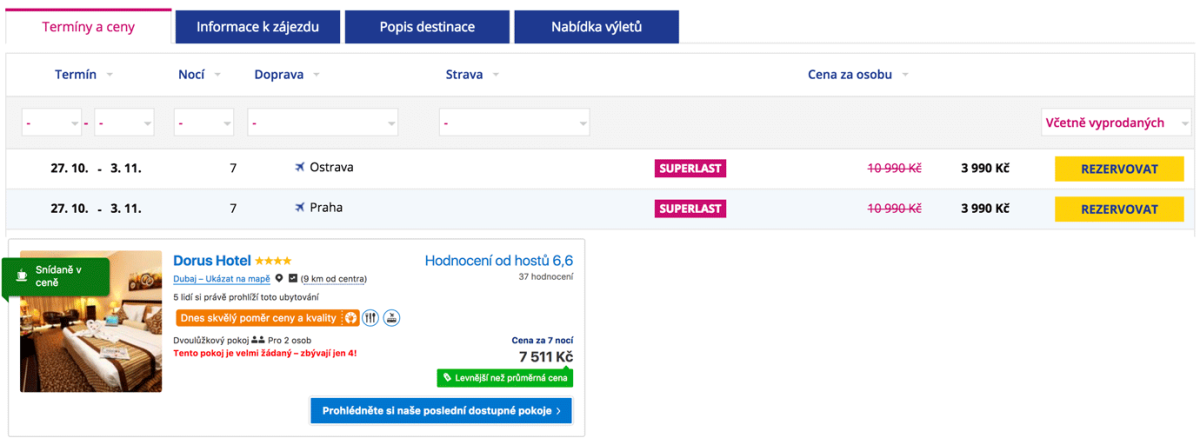Click the airplane icon next to Praha
The width and height of the screenshot is (1200, 438).
(x=299, y=208)
